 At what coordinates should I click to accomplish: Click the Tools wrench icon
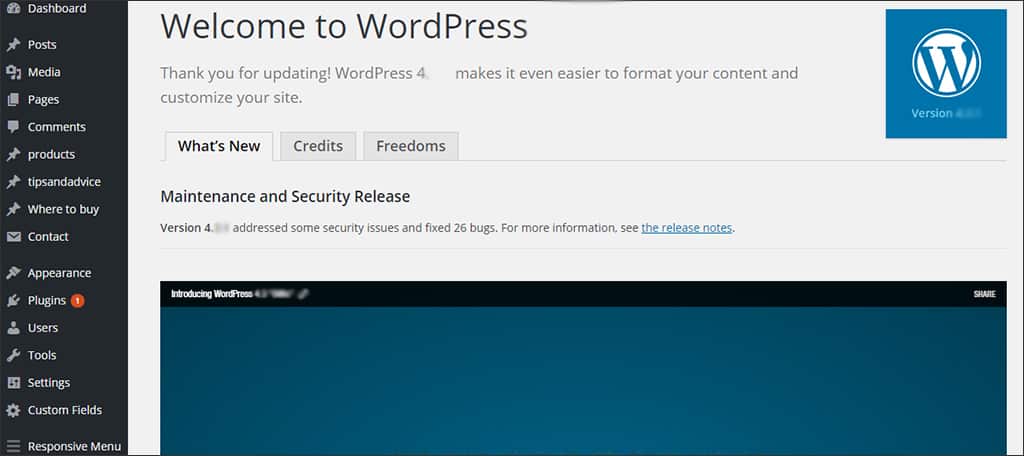[13, 355]
